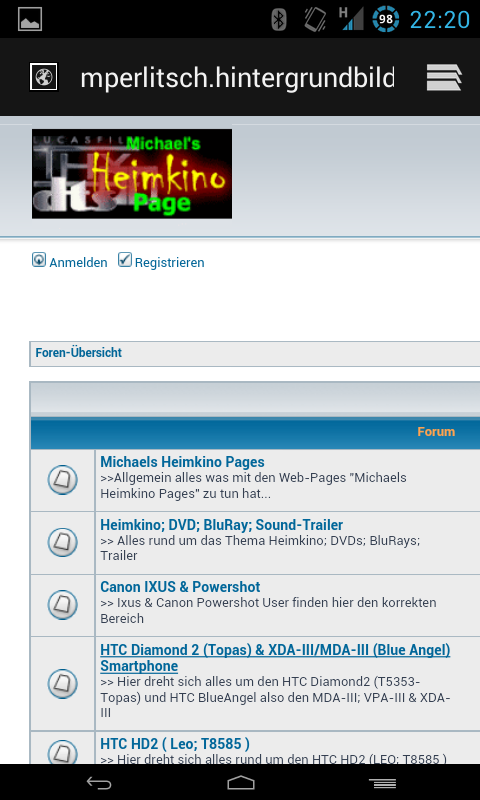Tap the forum icon beside Heimkino; DVD; BluRay
The image size is (480, 800).
[63, 542]
